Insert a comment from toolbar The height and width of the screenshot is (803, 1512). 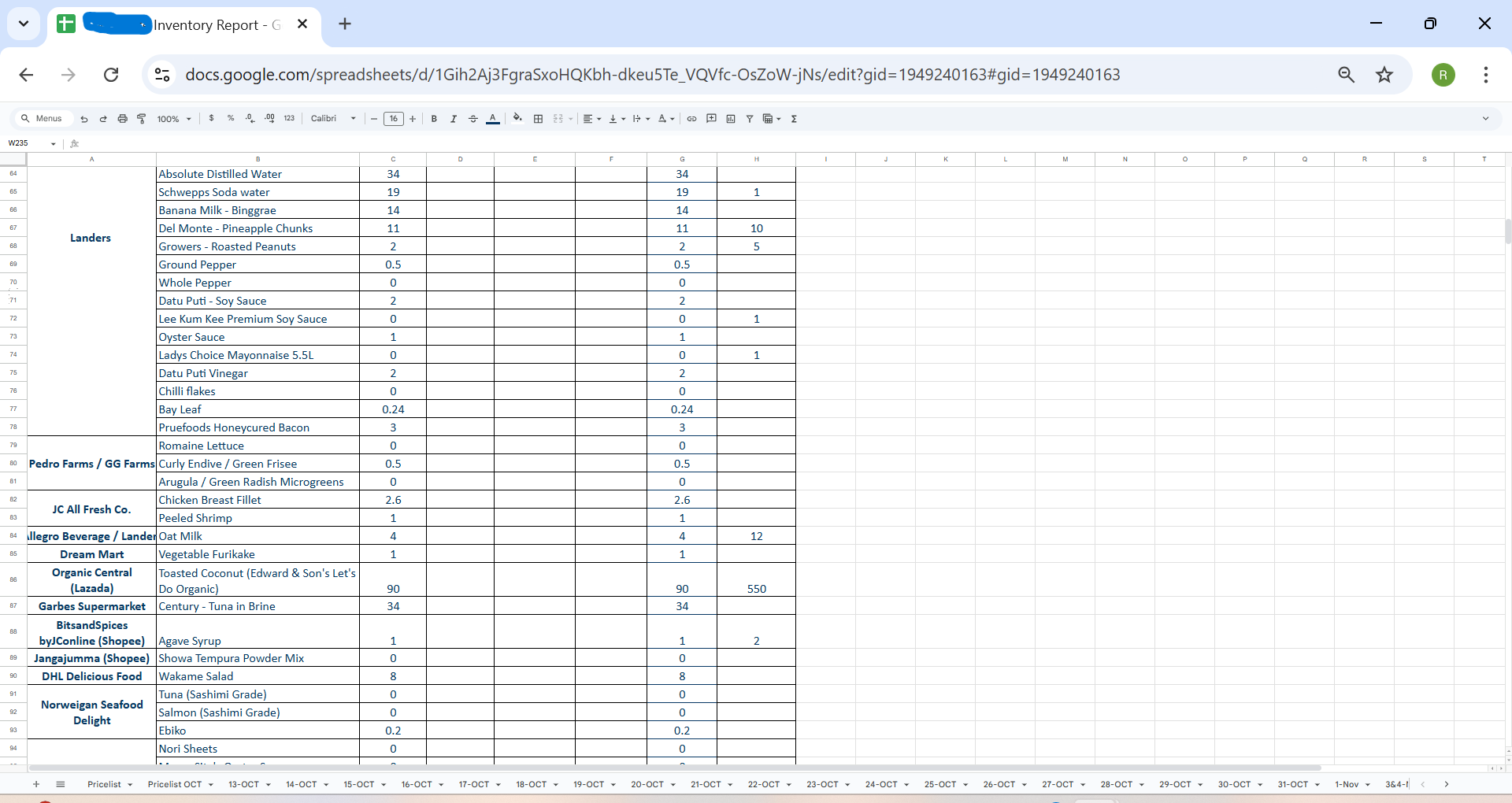[x=711, y=119]
